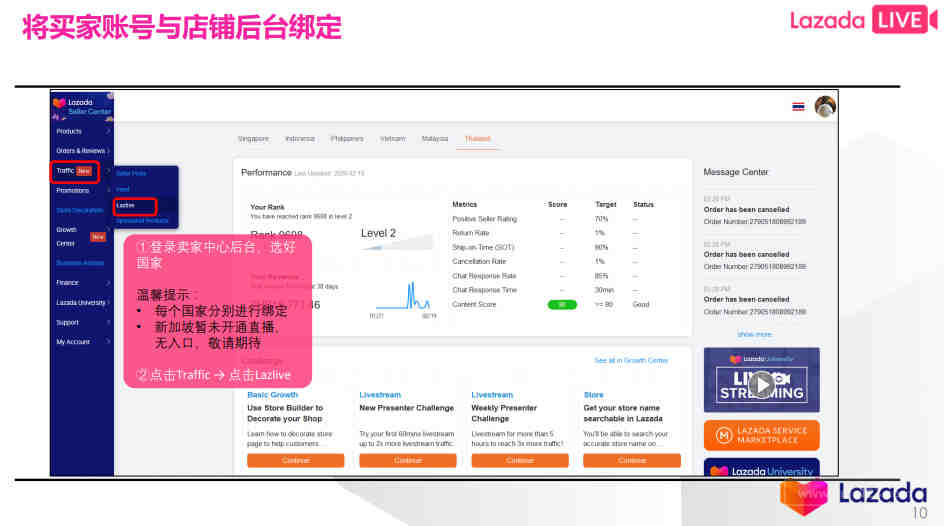944x526 pixels.
Task: Click Show more in the Message Center
Action: [754, 334]
